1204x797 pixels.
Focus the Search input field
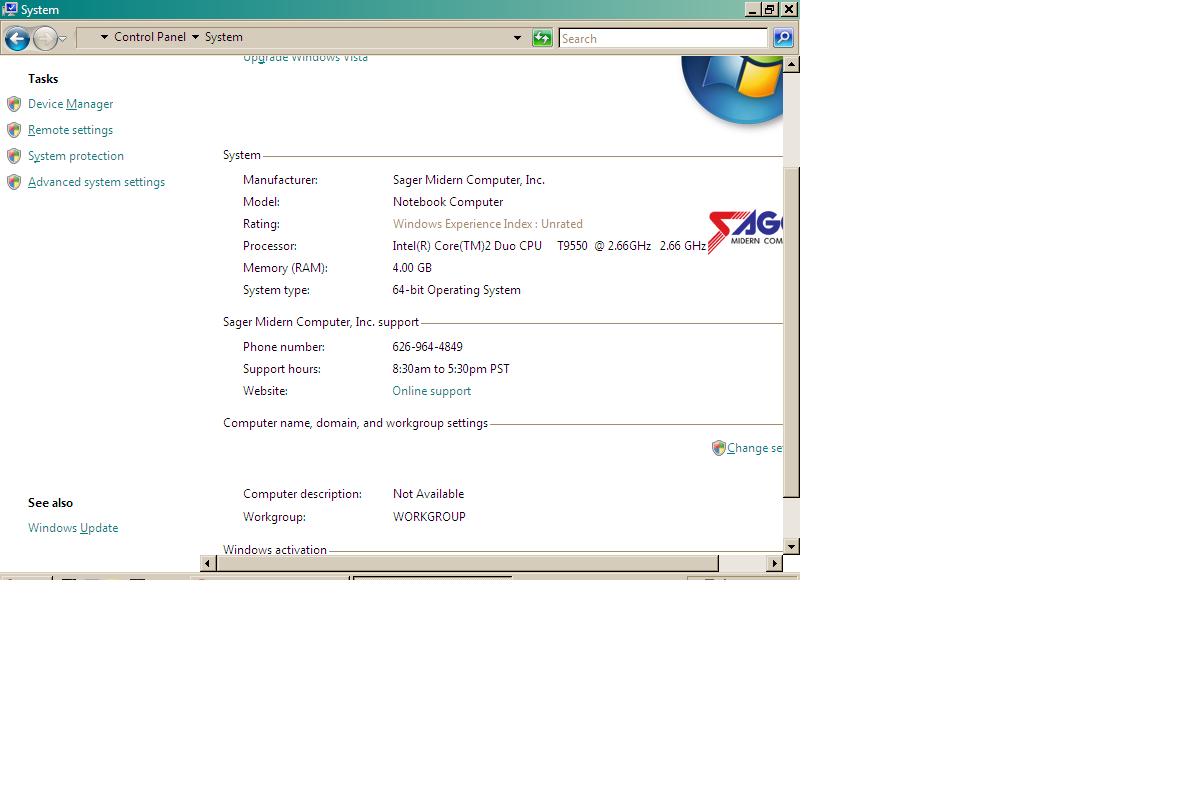pos(663,38)
